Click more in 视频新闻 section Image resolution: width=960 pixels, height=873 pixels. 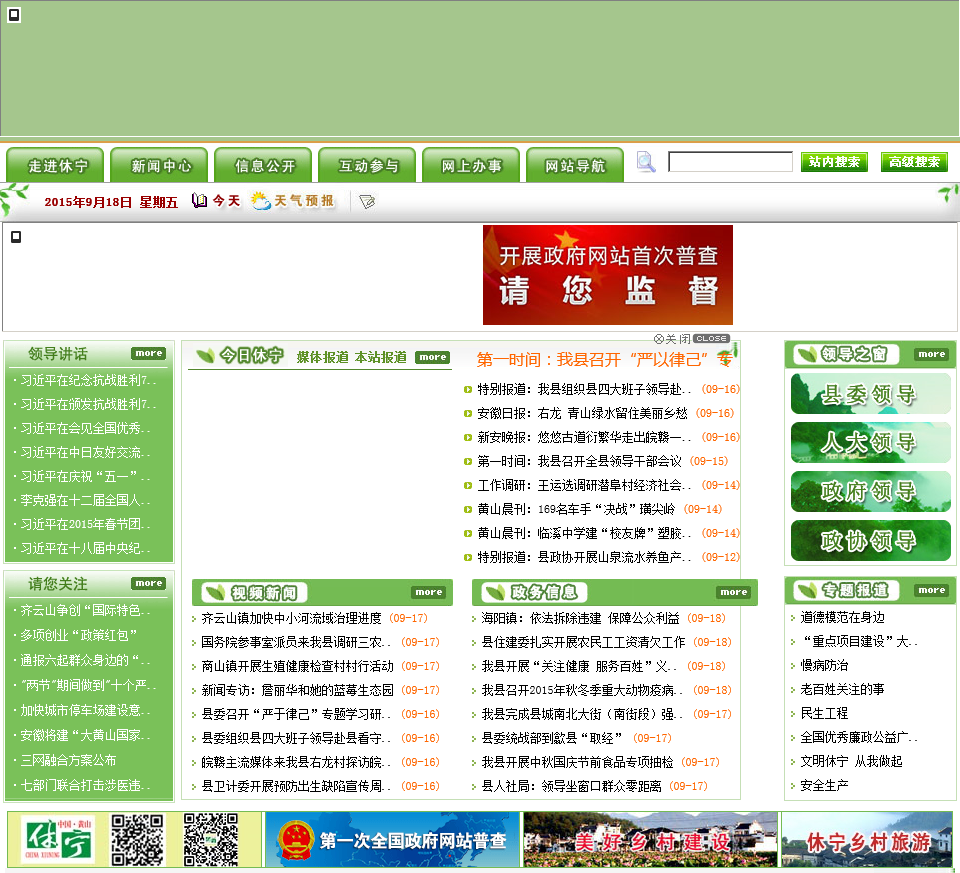(x=429, y=592)
